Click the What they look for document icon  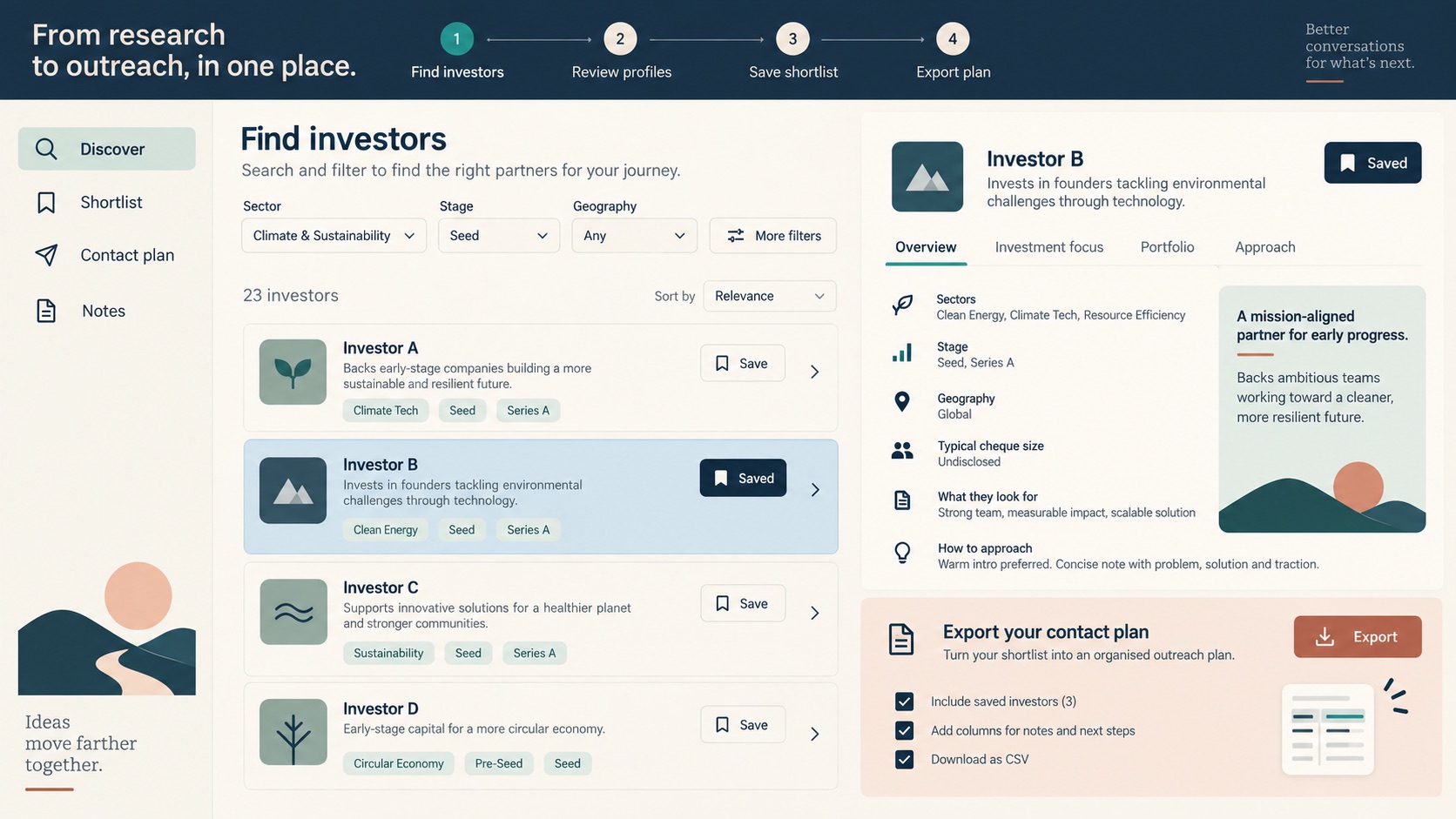(902, 500)
